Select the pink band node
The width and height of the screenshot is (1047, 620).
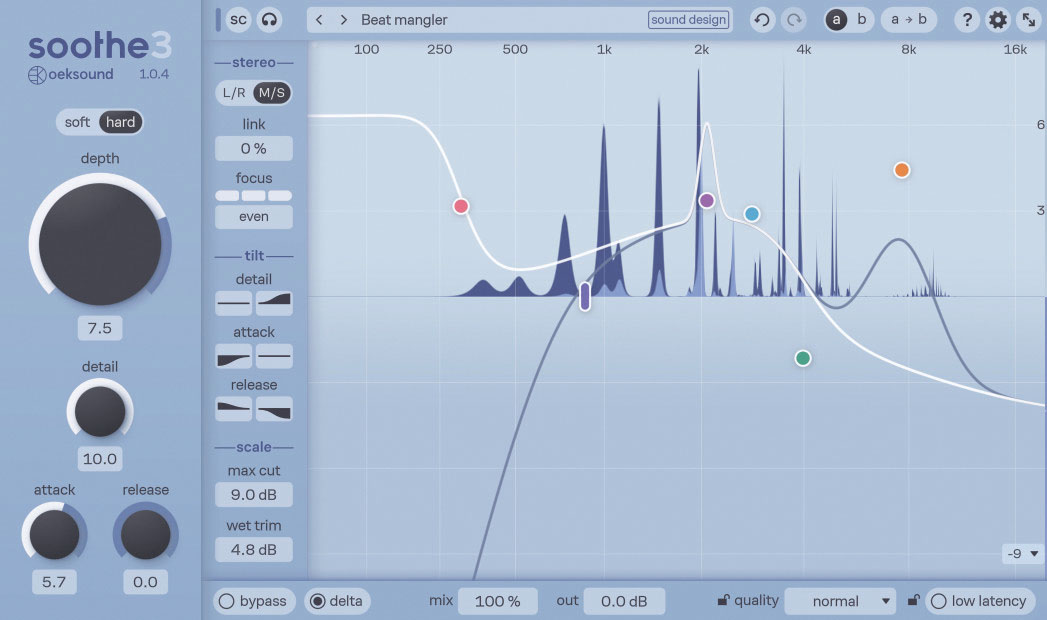(x=461, y=206)
